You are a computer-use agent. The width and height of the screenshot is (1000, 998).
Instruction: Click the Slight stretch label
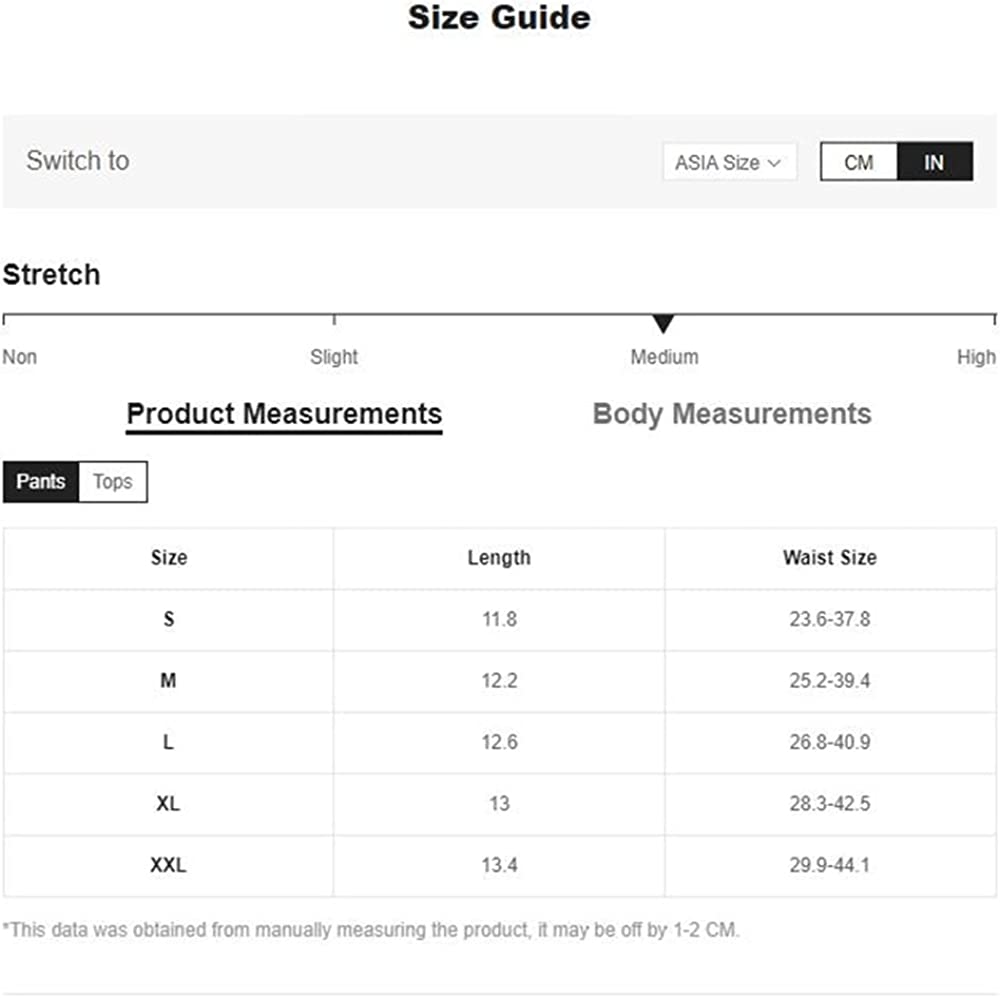click(x=334, y=357)
